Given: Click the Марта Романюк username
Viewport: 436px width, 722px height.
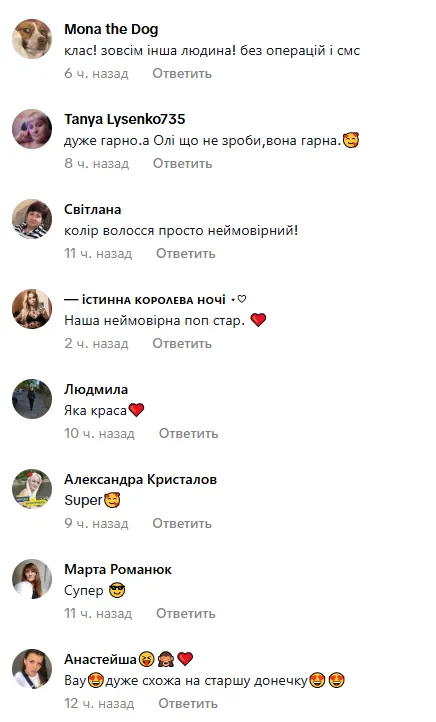Looking at the screenshot, I should [118, 570].
